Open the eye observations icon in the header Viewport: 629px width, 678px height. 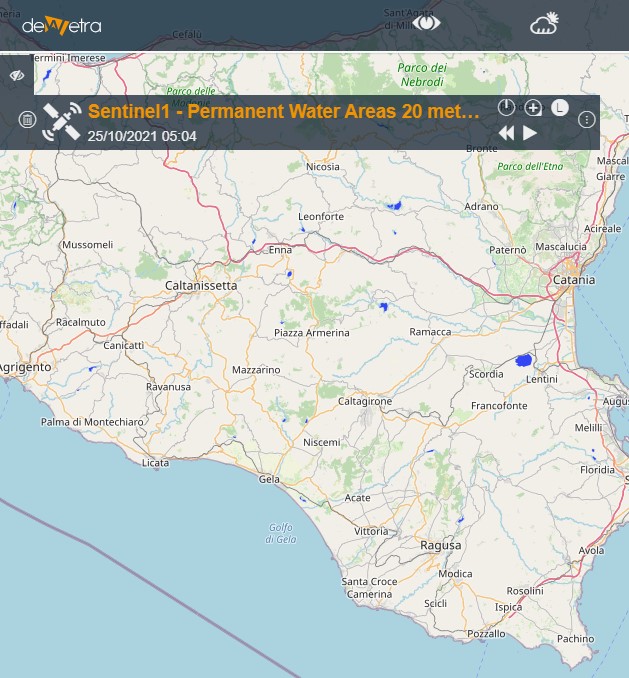(x=426, y=22)
